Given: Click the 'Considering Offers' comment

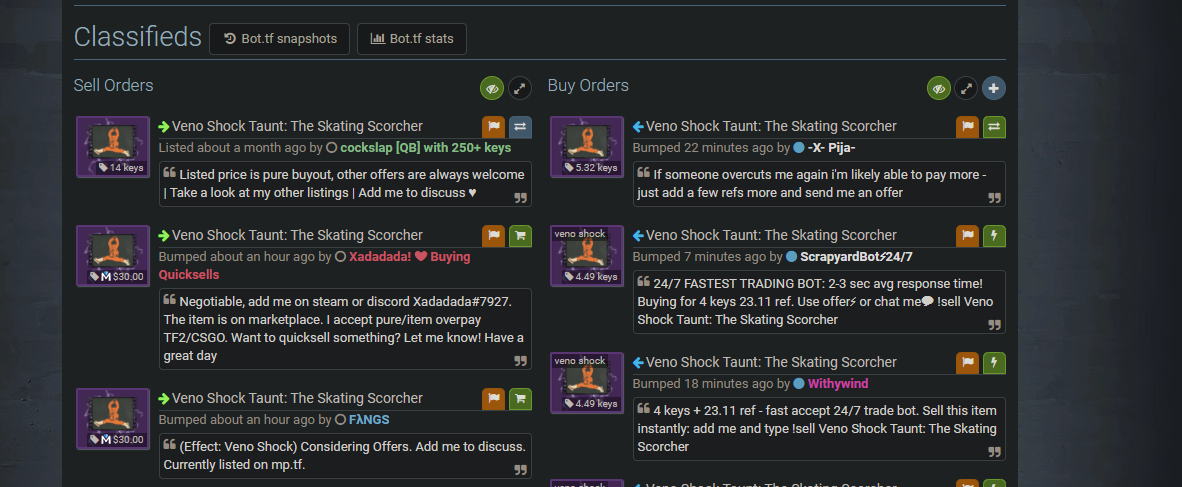Looking at the screenshot, I should [345, 455].
